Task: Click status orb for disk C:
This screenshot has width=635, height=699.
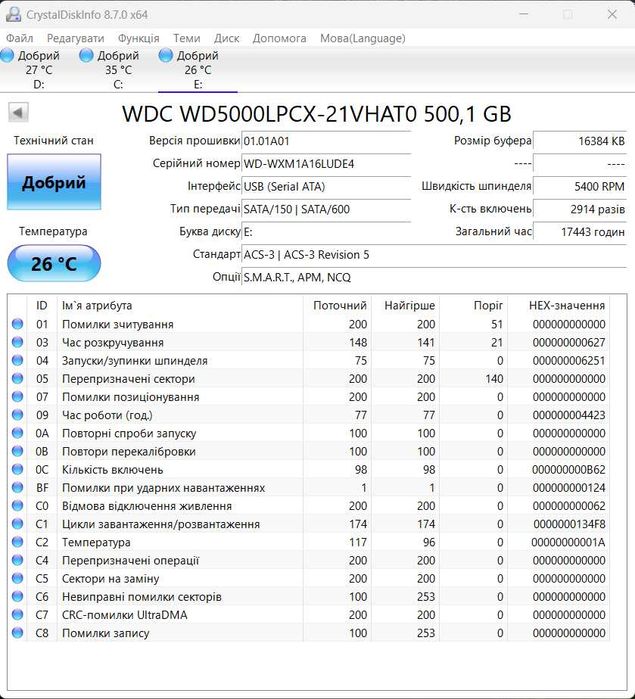Action: [86, 56]
